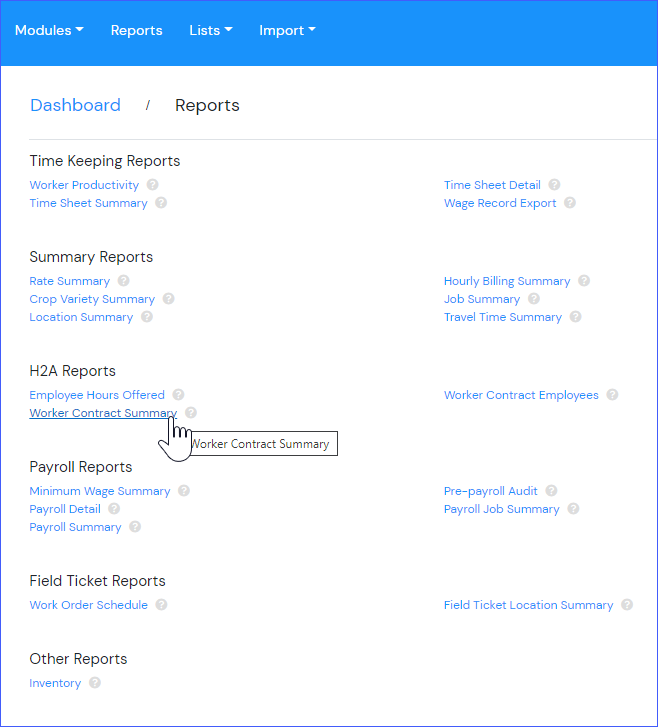View the Field Ticket Location Summary report
The image size is (658, 727).
click(529, 605)
